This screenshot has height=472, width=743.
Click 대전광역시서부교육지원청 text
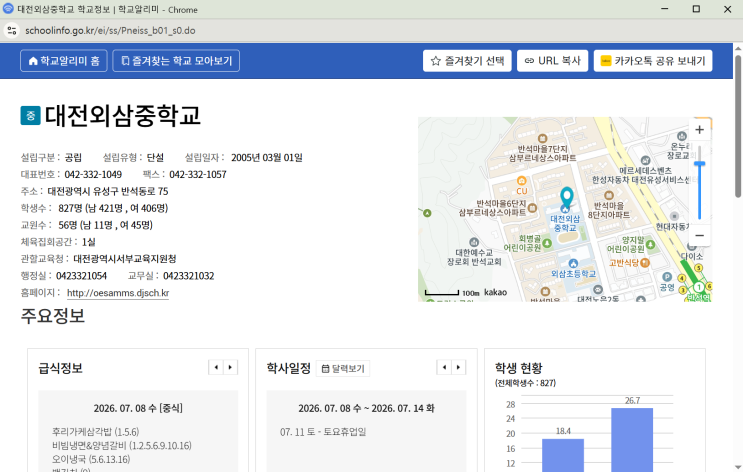coord(125,259)
